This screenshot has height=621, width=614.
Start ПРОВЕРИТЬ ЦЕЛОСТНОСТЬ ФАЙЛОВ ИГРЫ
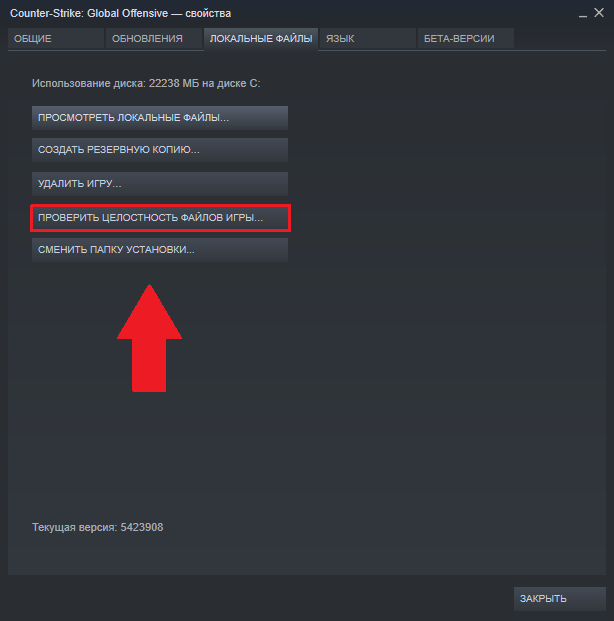[160, 218]
